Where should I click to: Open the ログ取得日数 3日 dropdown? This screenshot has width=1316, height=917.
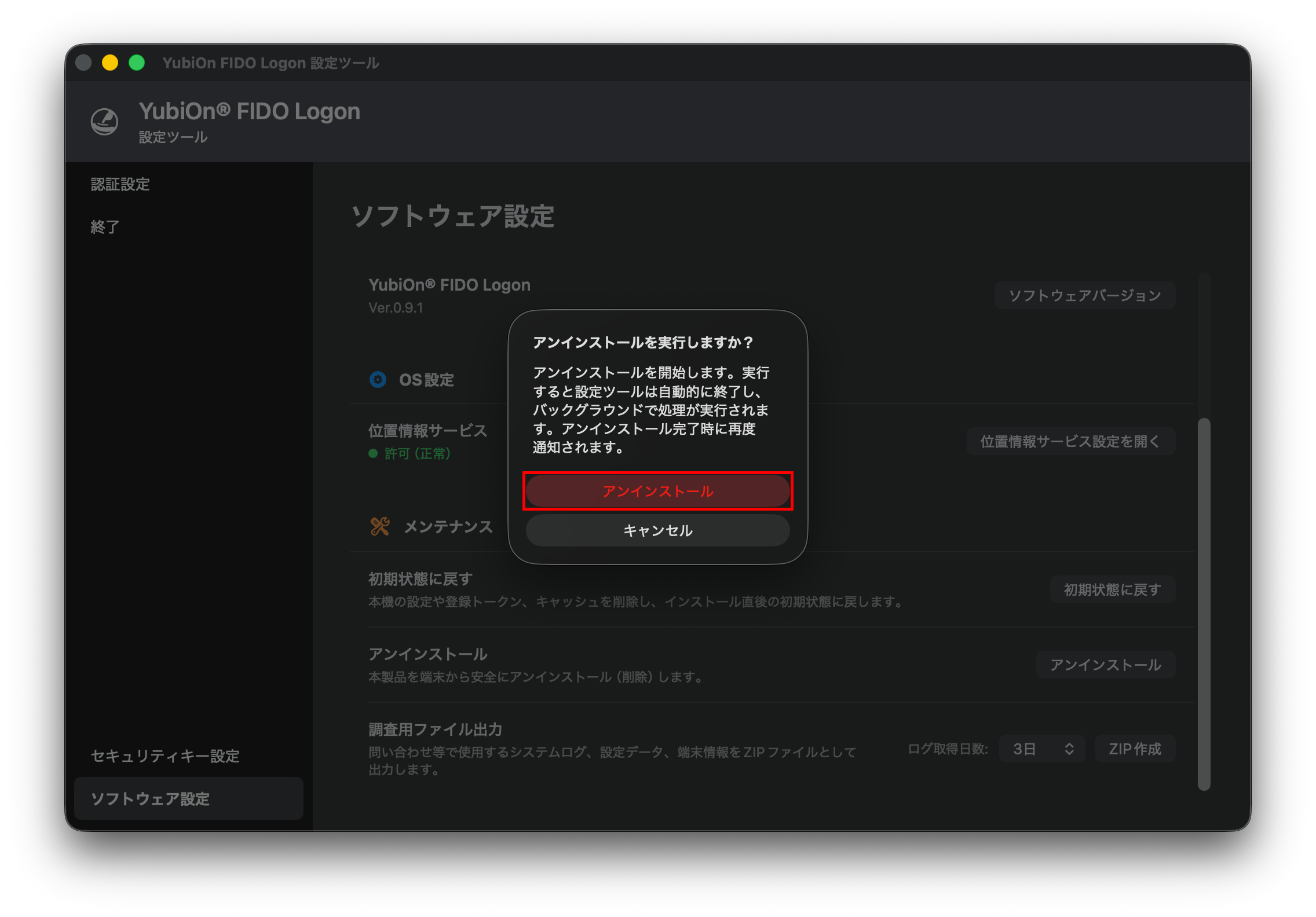1042,749
